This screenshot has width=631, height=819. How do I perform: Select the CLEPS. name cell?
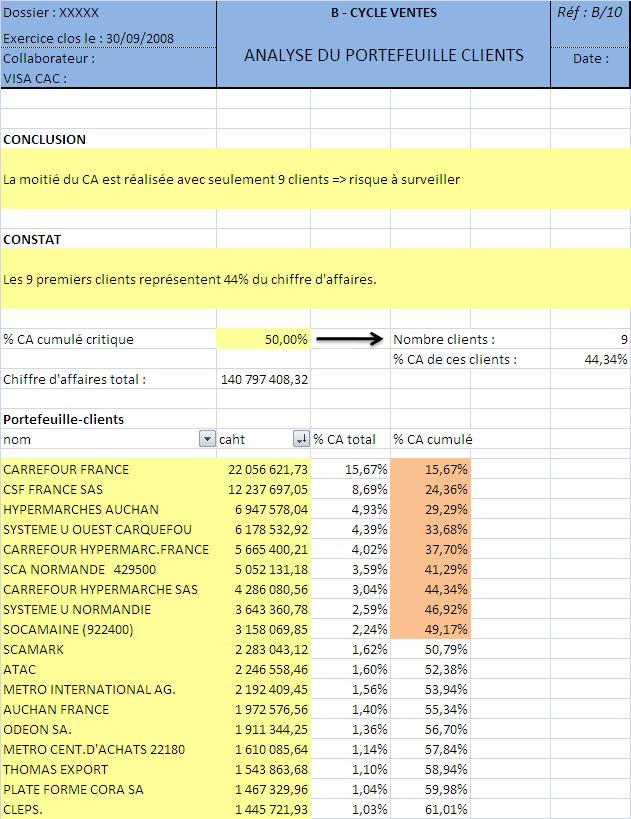(x=109, y=809)
